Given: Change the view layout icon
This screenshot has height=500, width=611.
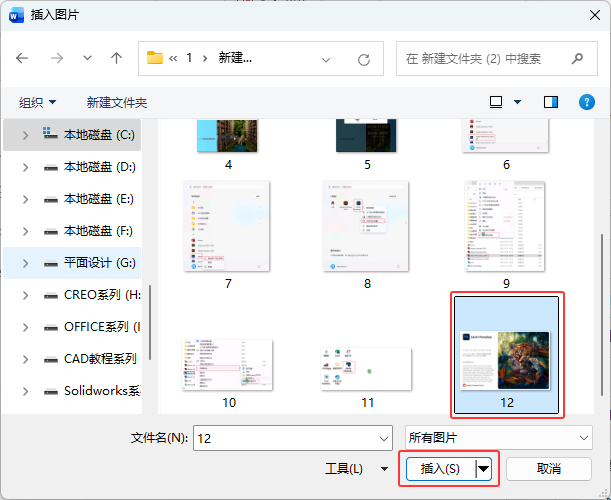Looking at the screenshot, I should (x=496, y=102).
